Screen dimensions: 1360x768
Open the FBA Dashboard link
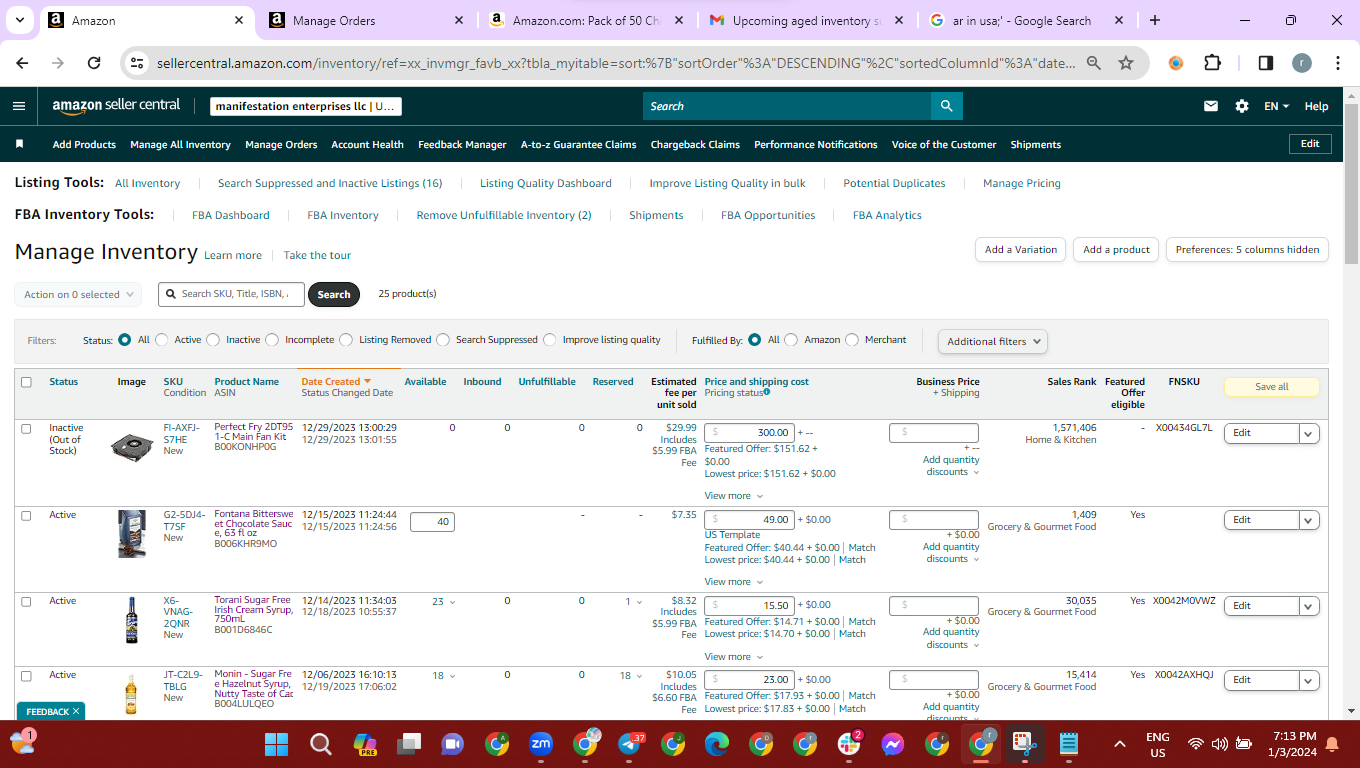[231, 215]
